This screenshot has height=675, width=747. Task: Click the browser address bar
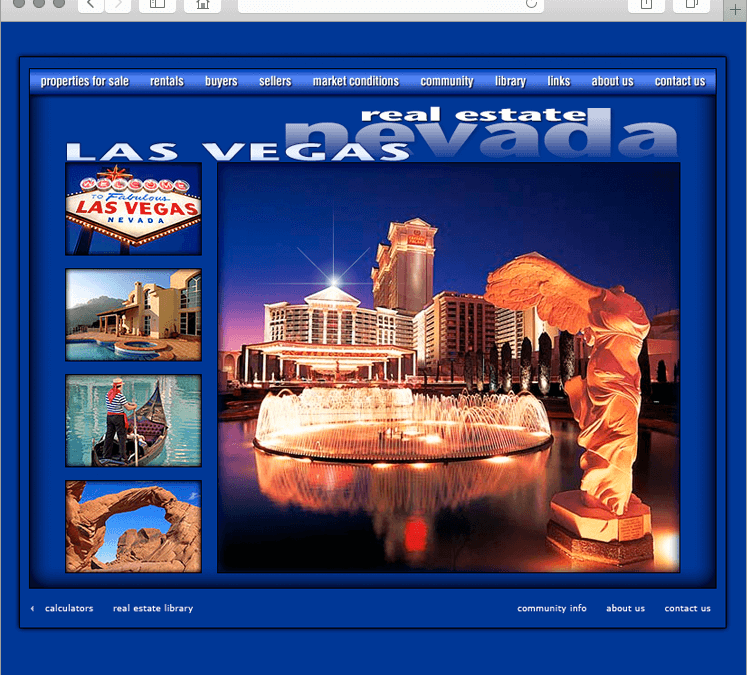point(391,5)
